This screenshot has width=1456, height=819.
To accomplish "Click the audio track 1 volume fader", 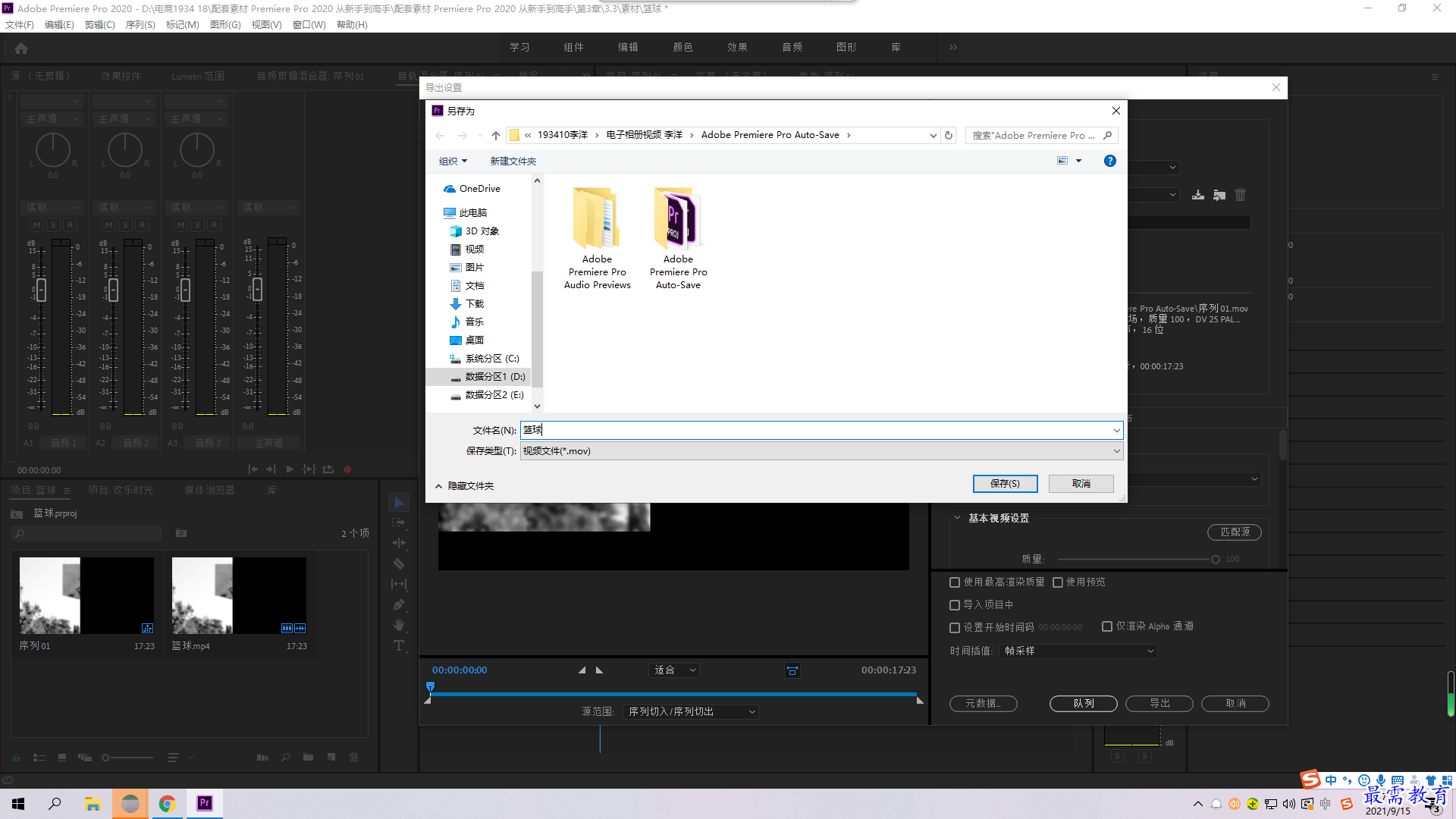I will tap(41, 290).
